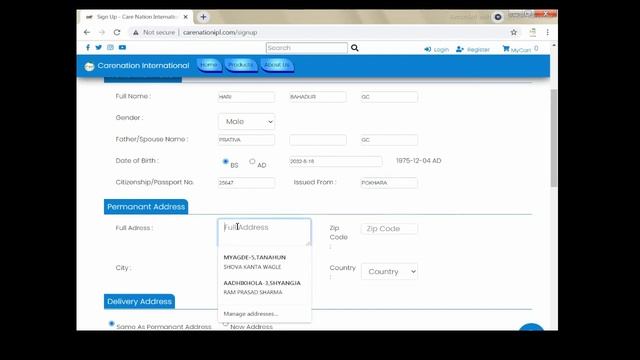Click the 1975-12-04 AD converted date

click(418, 161)
